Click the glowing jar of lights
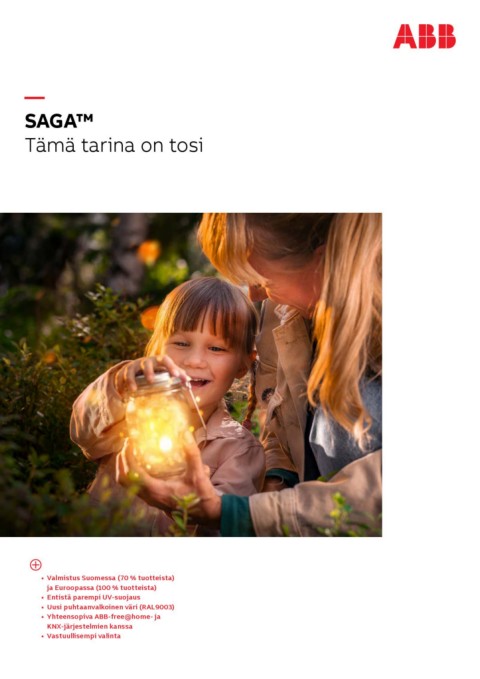The image size is (480, 679). click(159, 428)
